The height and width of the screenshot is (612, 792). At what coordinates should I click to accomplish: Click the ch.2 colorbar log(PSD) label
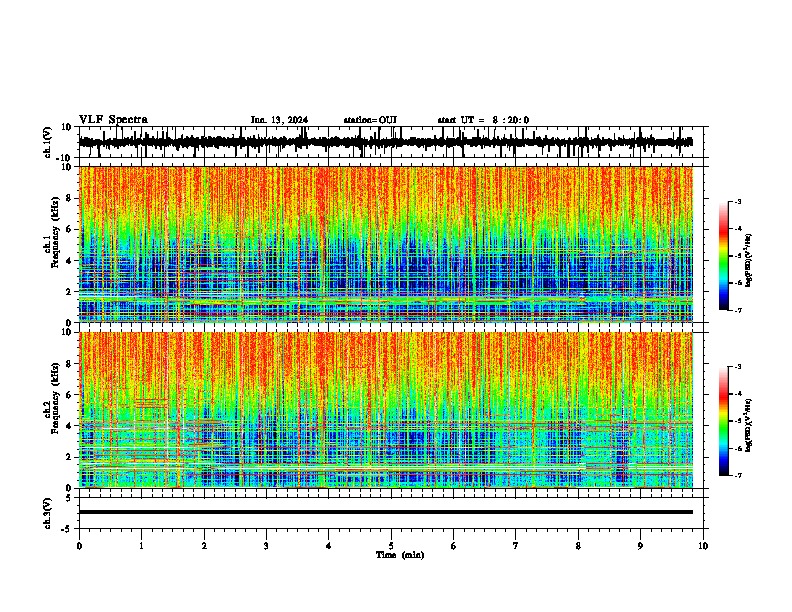[748, 426]
